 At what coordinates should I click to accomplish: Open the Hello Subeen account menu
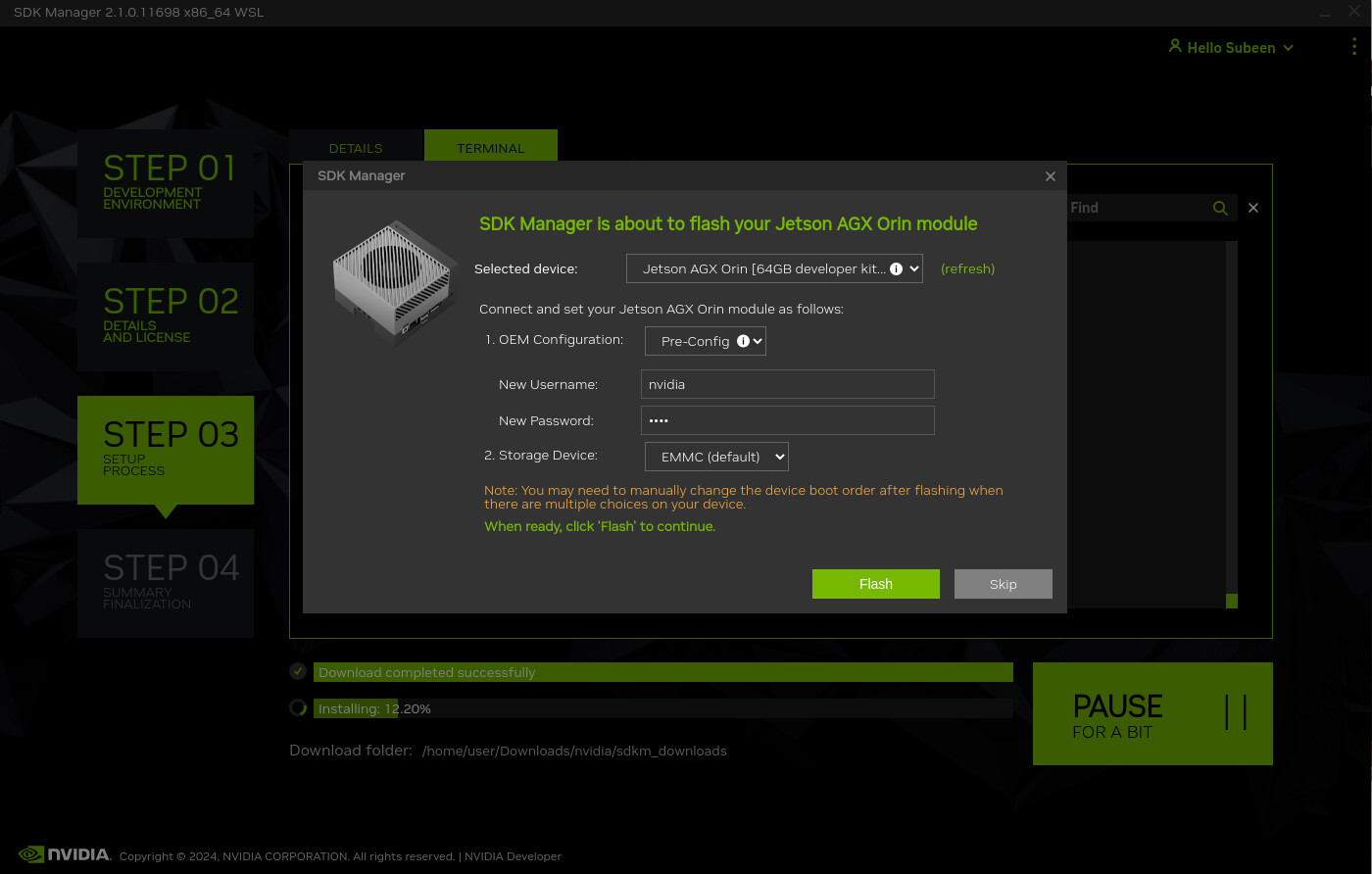pos(1231,47)
